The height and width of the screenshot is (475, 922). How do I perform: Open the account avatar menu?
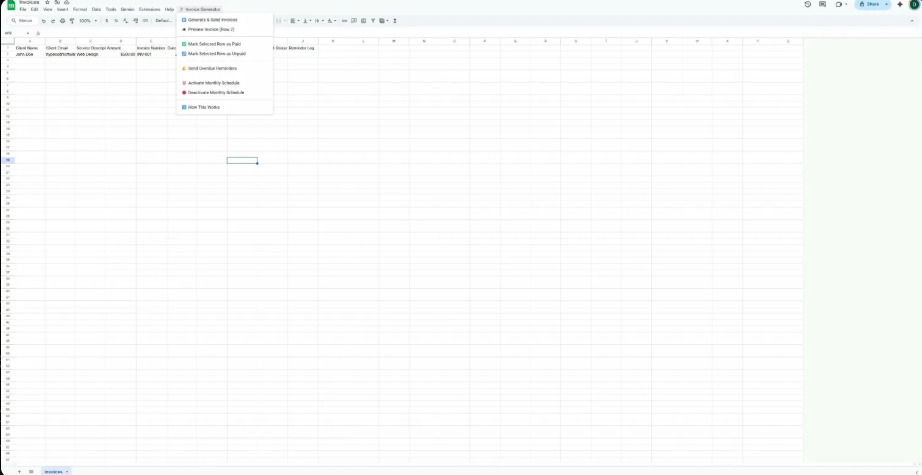tap(915, 4)
